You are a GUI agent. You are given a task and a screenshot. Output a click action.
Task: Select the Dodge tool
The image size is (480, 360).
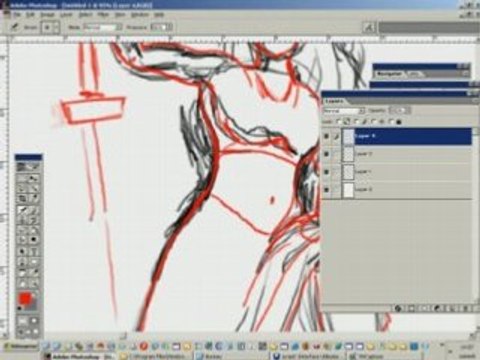coord(33,240)
